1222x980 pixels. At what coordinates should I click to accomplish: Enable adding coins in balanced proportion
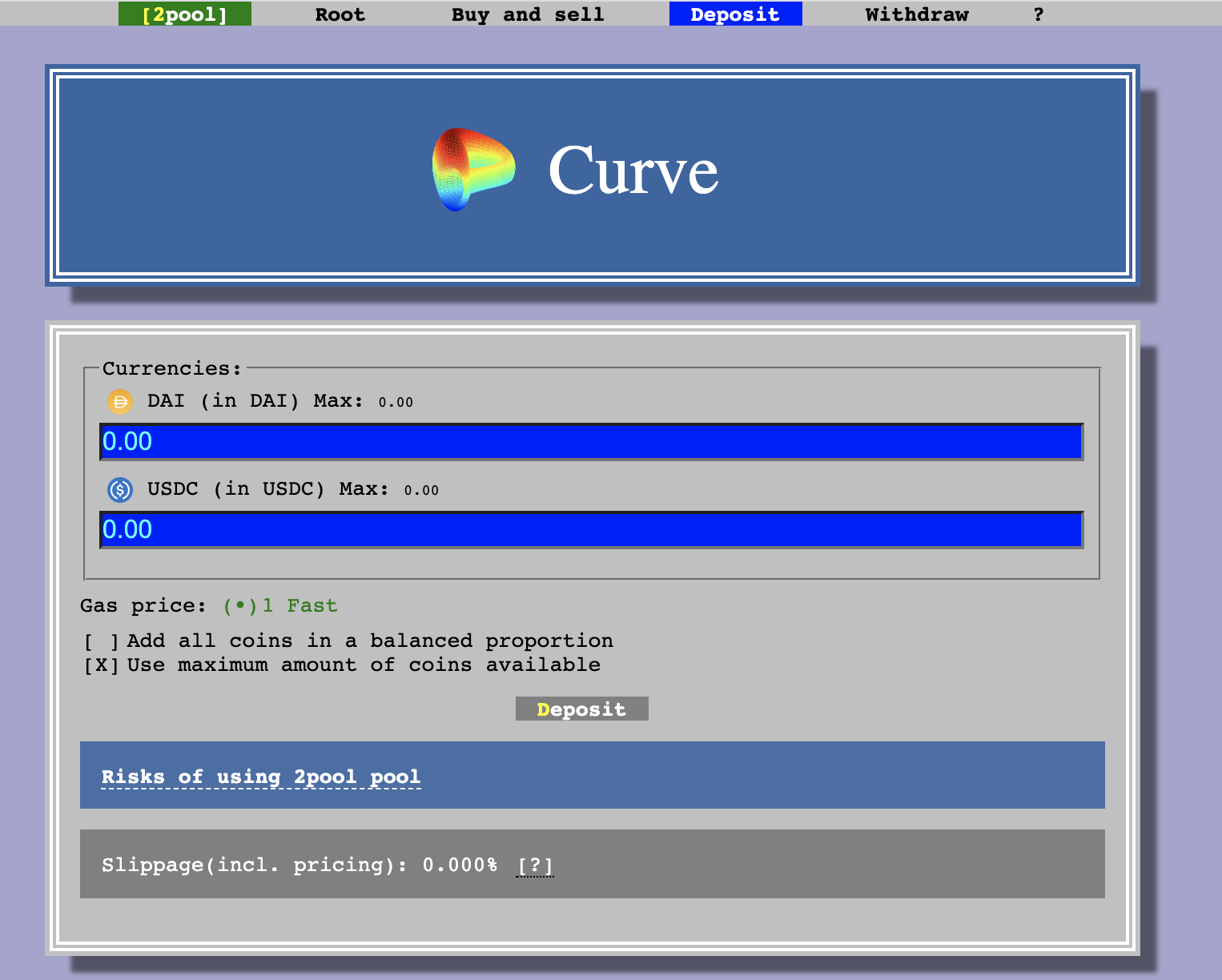tap(99, 640)
